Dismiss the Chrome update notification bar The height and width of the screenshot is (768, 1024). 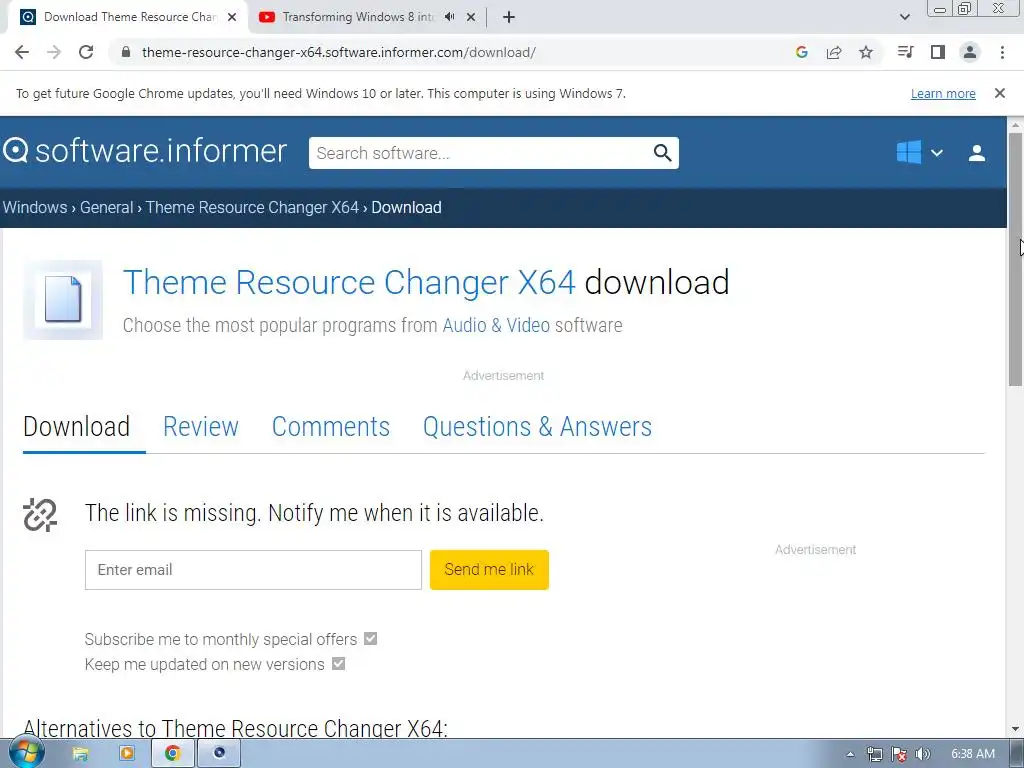(1000, 93)
